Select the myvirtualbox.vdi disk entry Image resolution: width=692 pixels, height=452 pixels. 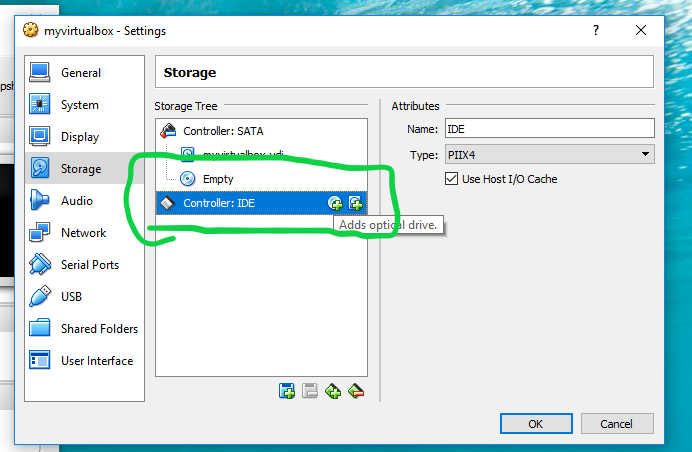[x=240, y=155]
